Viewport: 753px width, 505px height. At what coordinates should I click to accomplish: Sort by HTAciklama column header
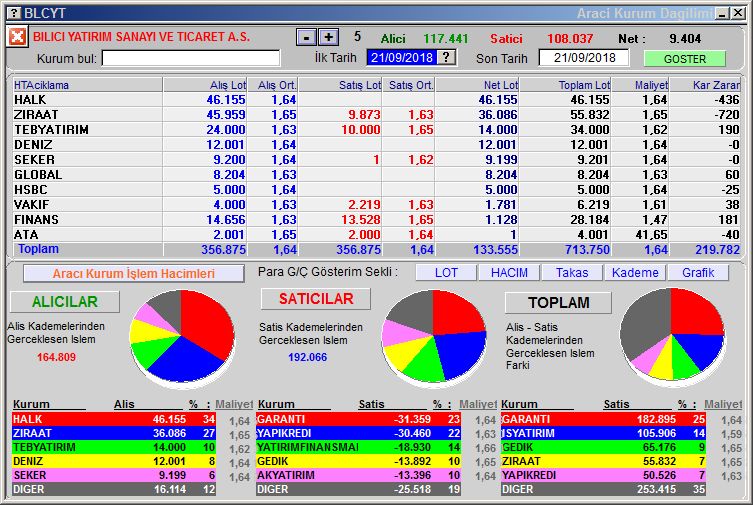[x=87, y=85]
